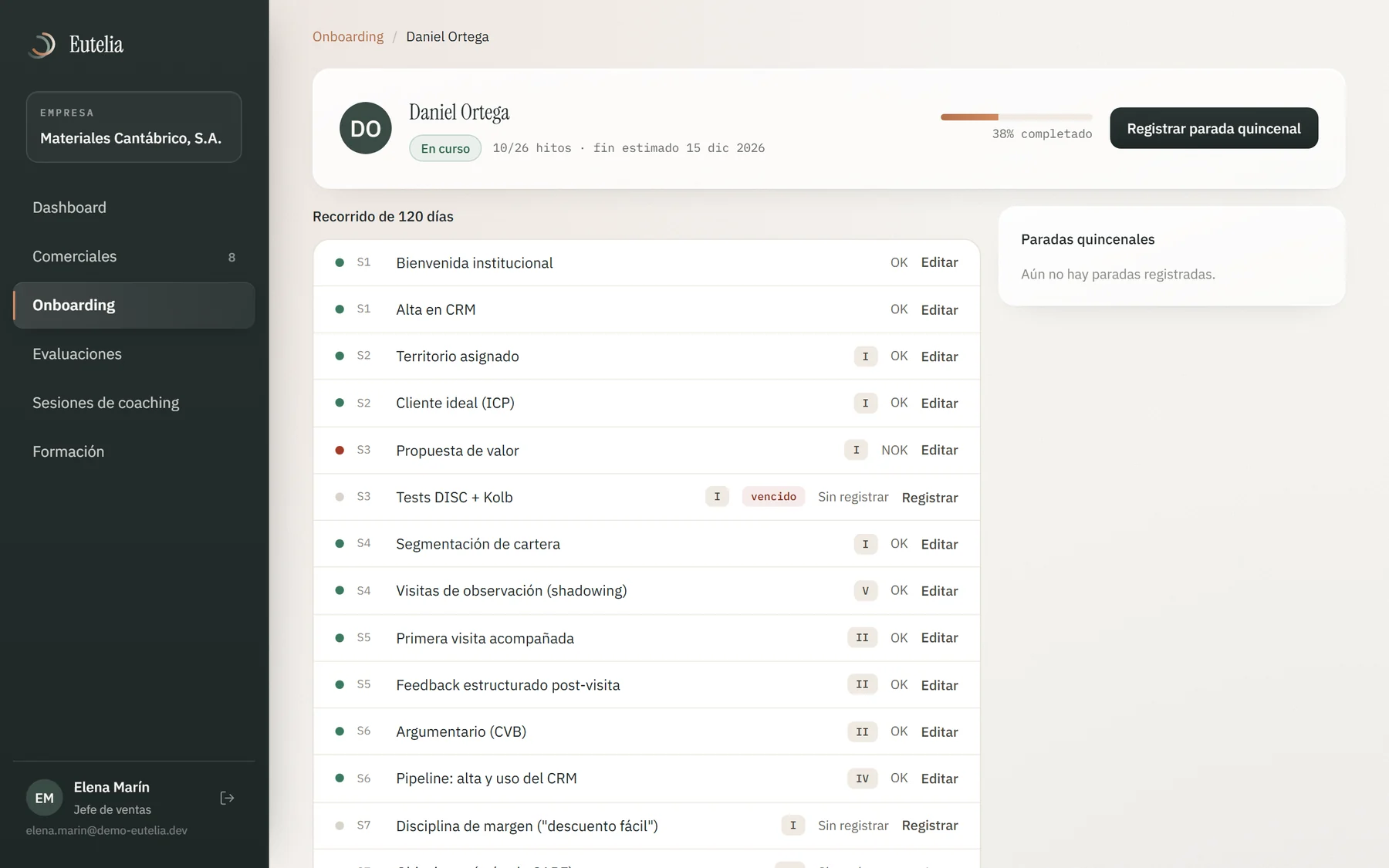
Task: Click Sin registrar on Tests DISC + Kolb
Action: 853,497
